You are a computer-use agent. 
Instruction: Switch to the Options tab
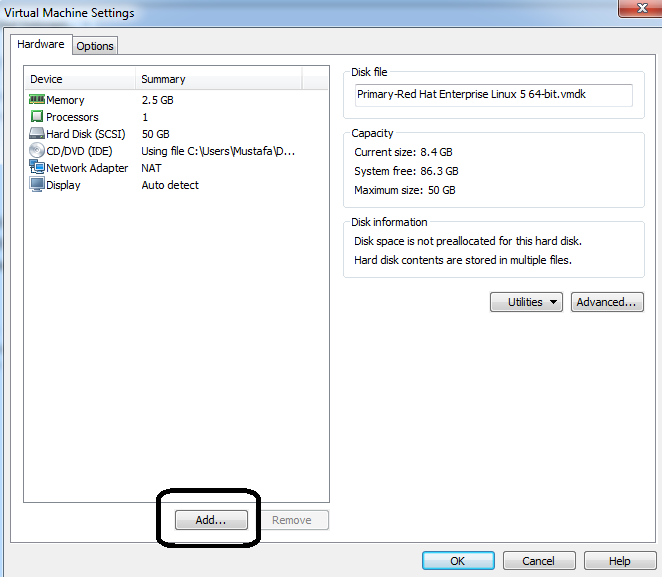point(95,46)
